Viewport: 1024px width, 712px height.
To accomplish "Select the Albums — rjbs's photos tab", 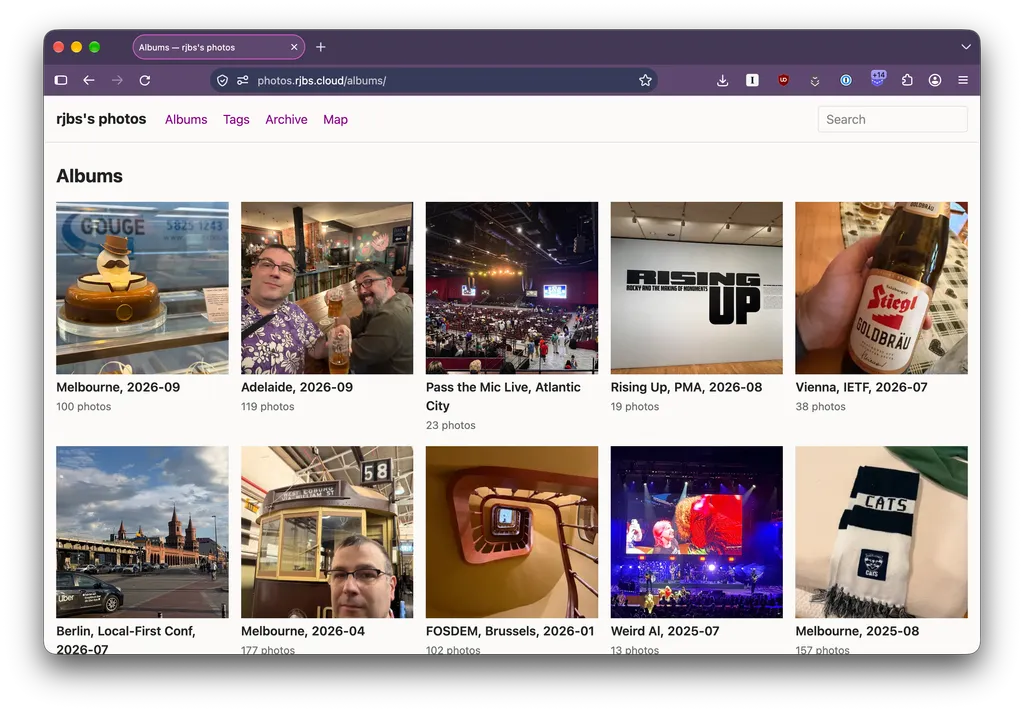I will point(219,47).
